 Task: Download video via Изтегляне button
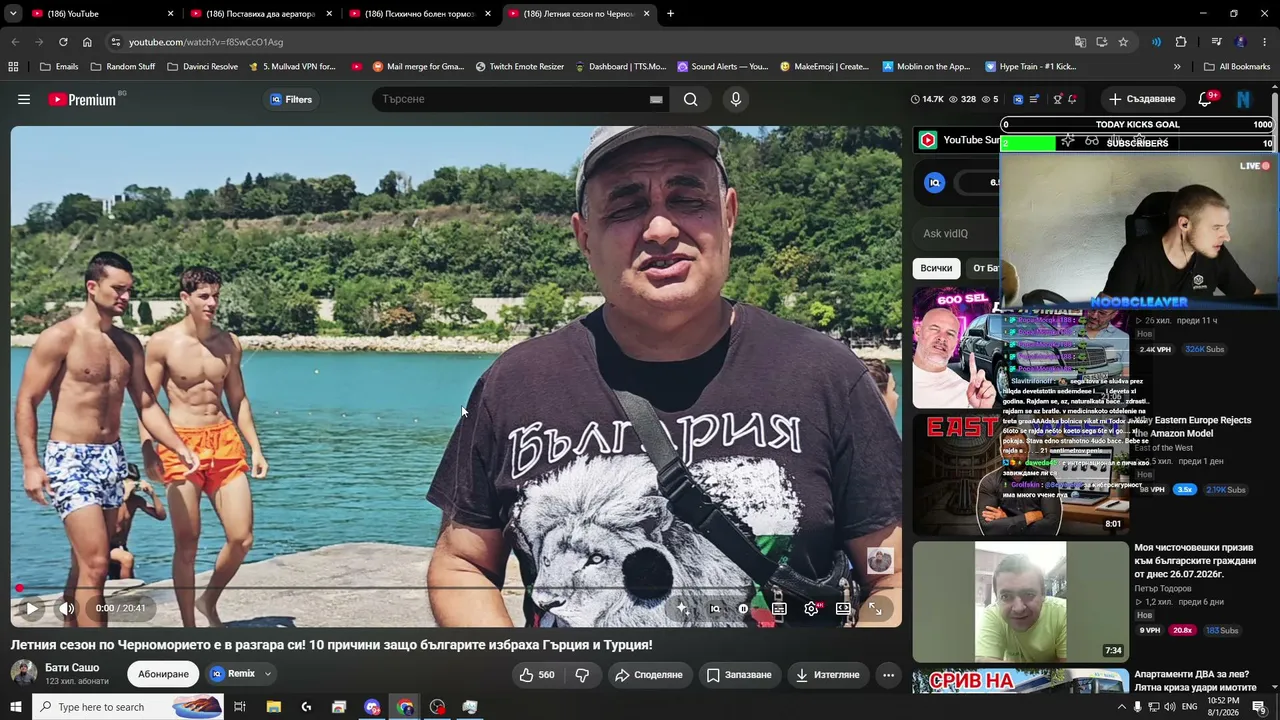pos(827,675)
